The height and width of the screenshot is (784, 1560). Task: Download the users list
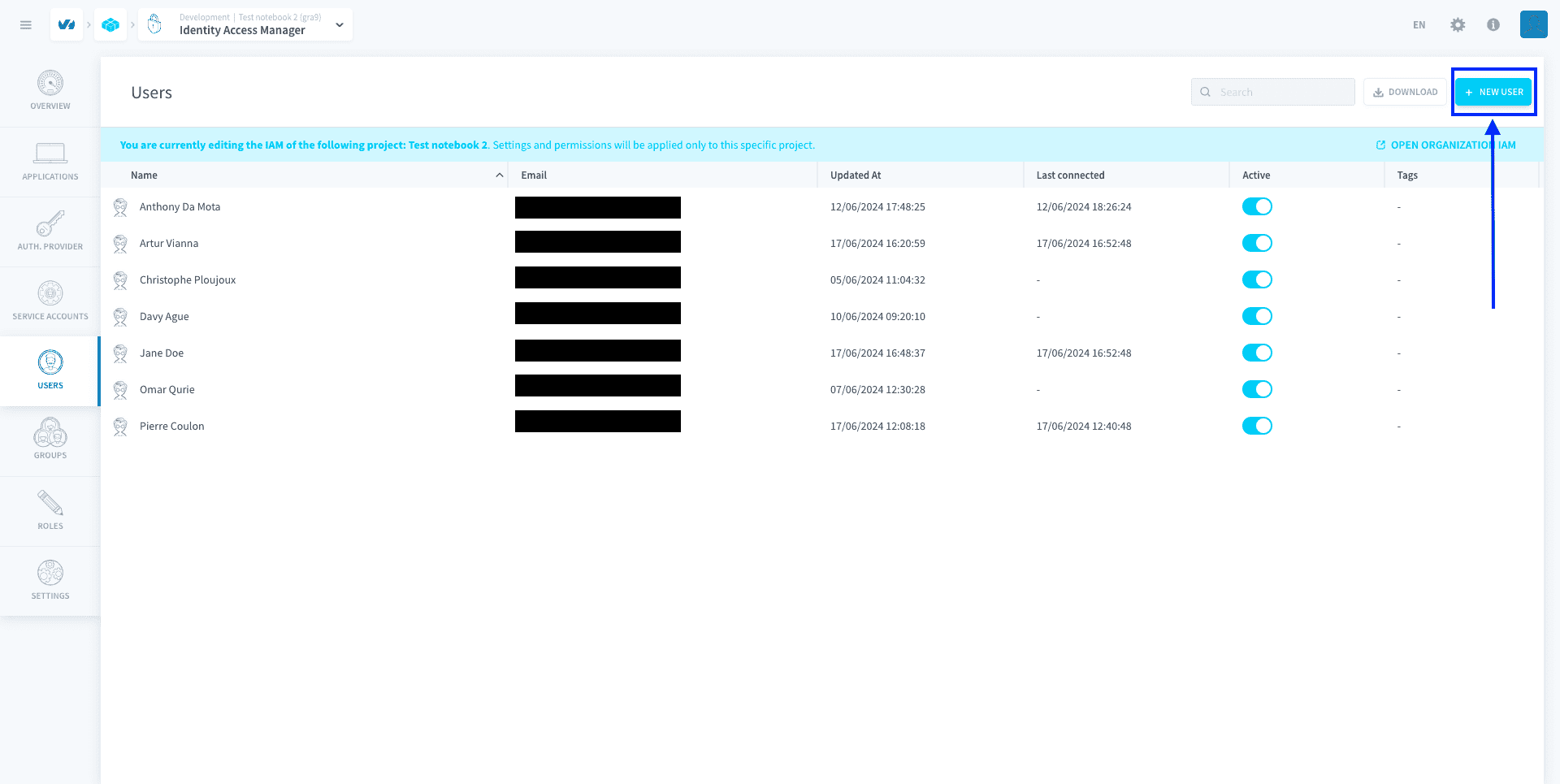coord(1405,92)
